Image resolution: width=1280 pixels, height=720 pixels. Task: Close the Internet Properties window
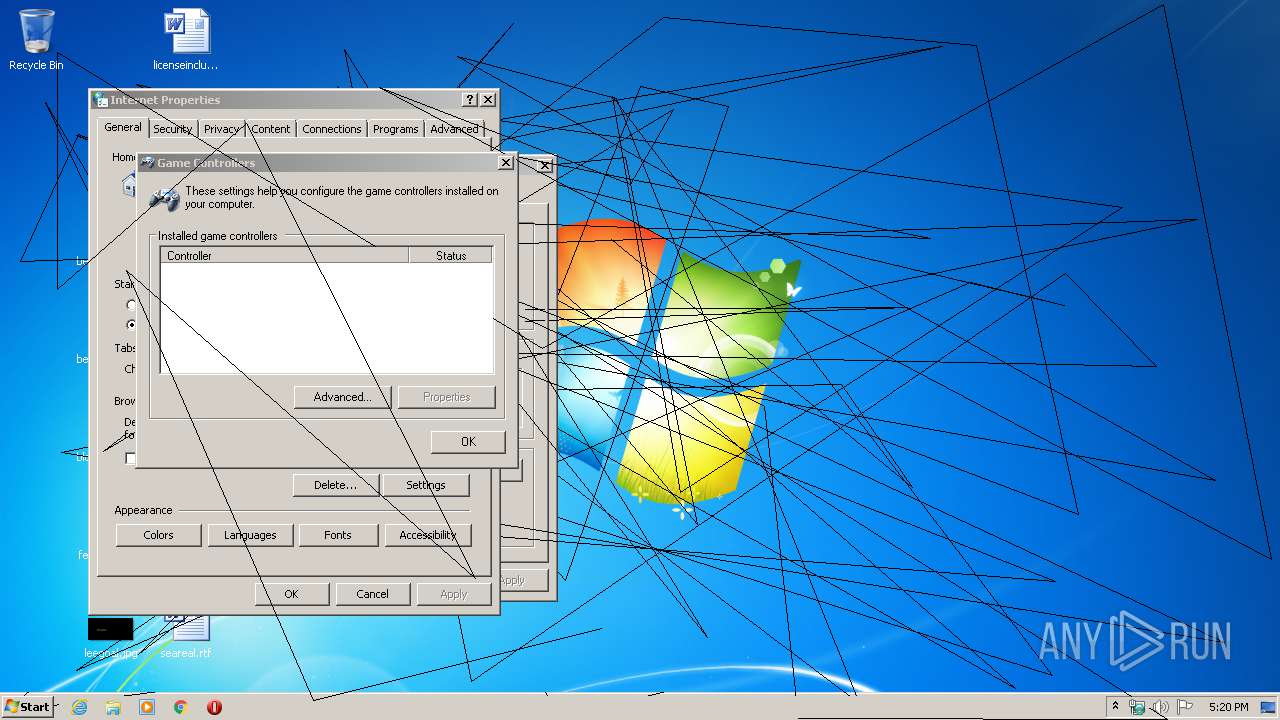click(x=488, y=99)
